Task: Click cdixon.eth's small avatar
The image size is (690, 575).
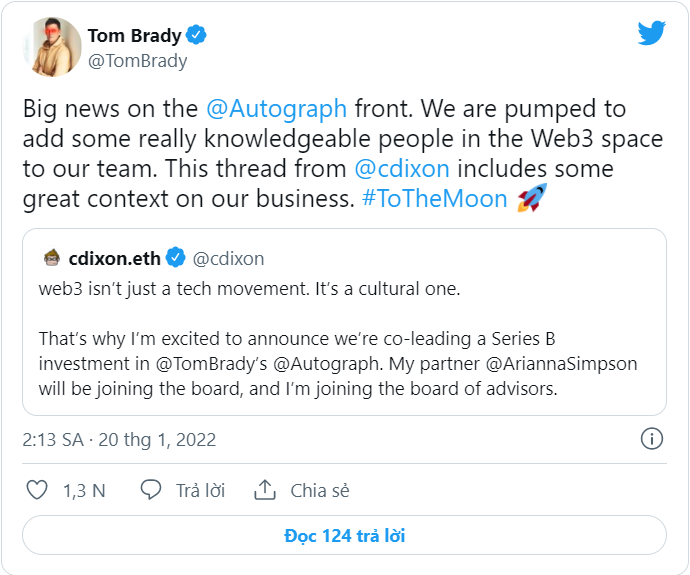Action: click(x=52, y=258)
